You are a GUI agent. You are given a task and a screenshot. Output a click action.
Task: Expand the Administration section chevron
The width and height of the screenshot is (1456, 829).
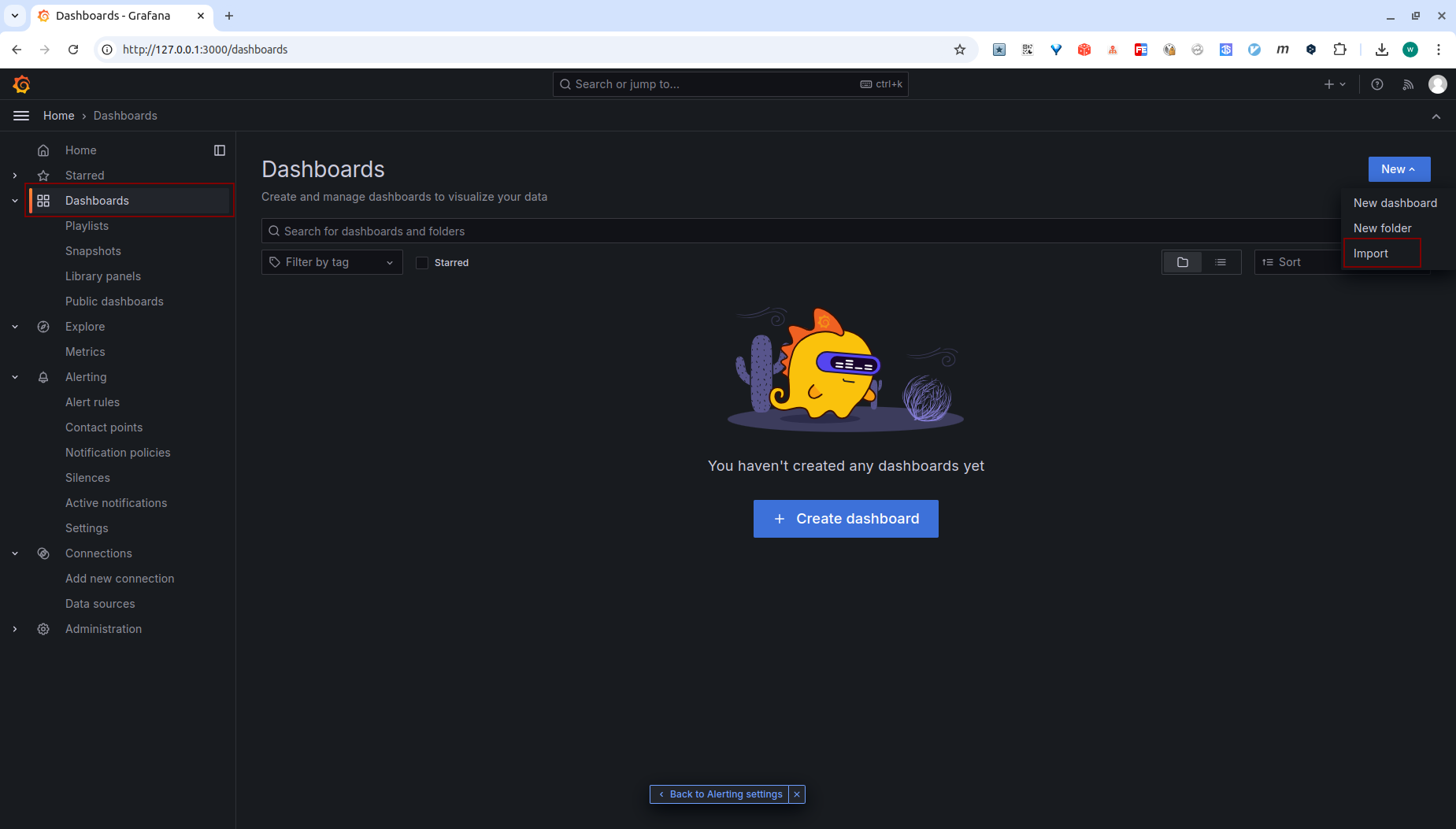[15, 629]
